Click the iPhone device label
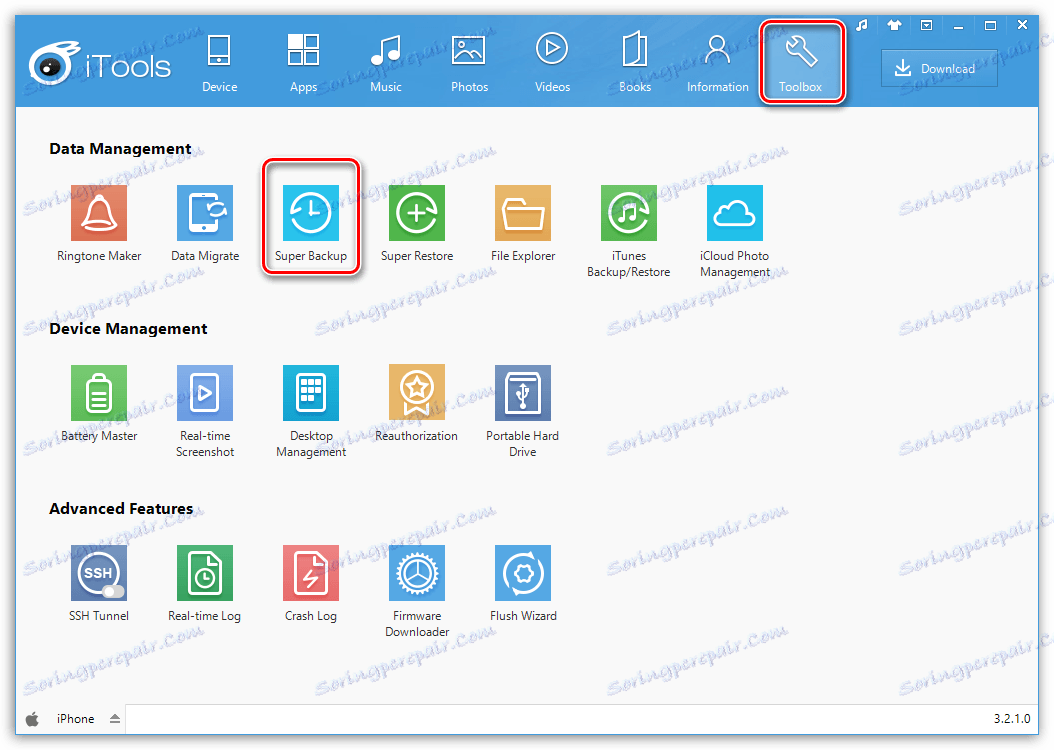 [x=75, y=719]
